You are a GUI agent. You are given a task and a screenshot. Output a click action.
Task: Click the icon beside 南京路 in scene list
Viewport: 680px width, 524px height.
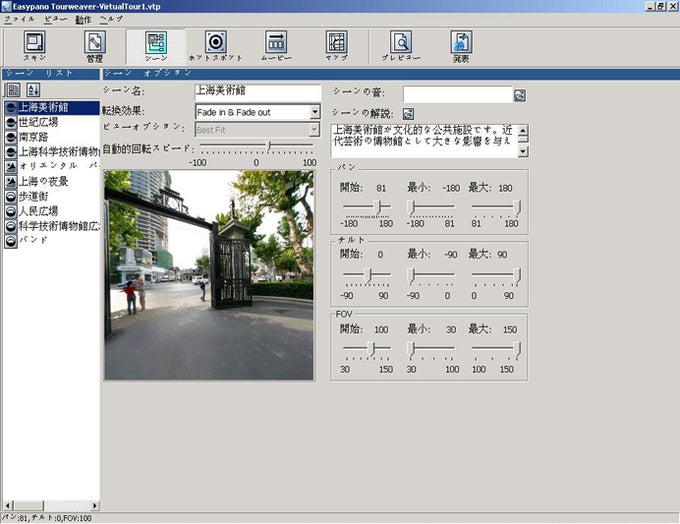coord(11,137)
